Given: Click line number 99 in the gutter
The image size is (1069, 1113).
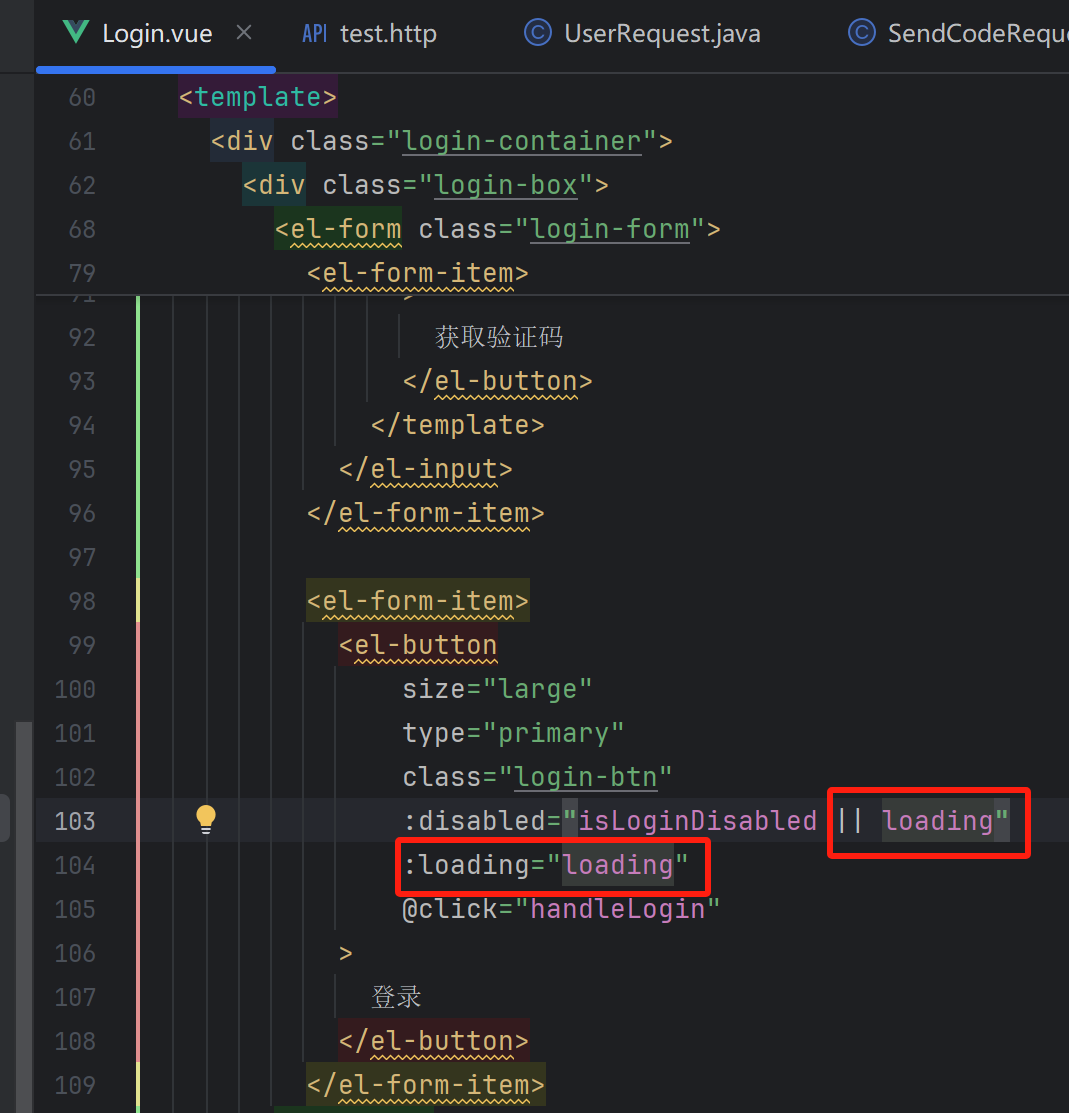Looking at the screenshot, I should [82, 645].
